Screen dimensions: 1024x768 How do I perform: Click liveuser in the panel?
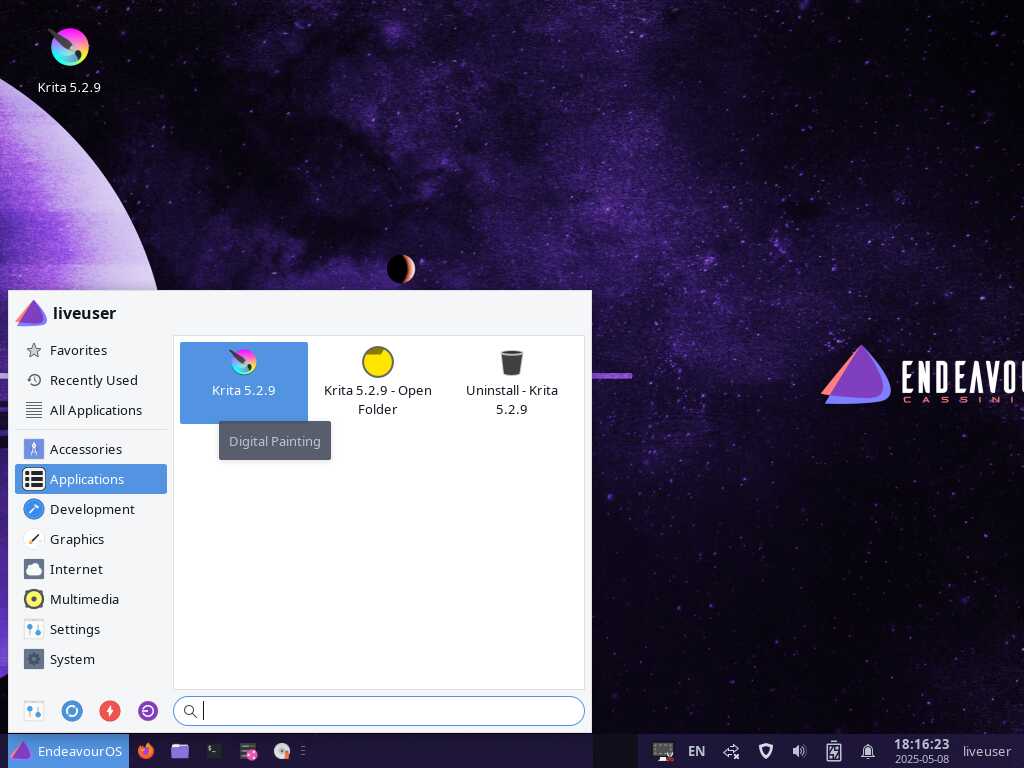tap(987, 751)
